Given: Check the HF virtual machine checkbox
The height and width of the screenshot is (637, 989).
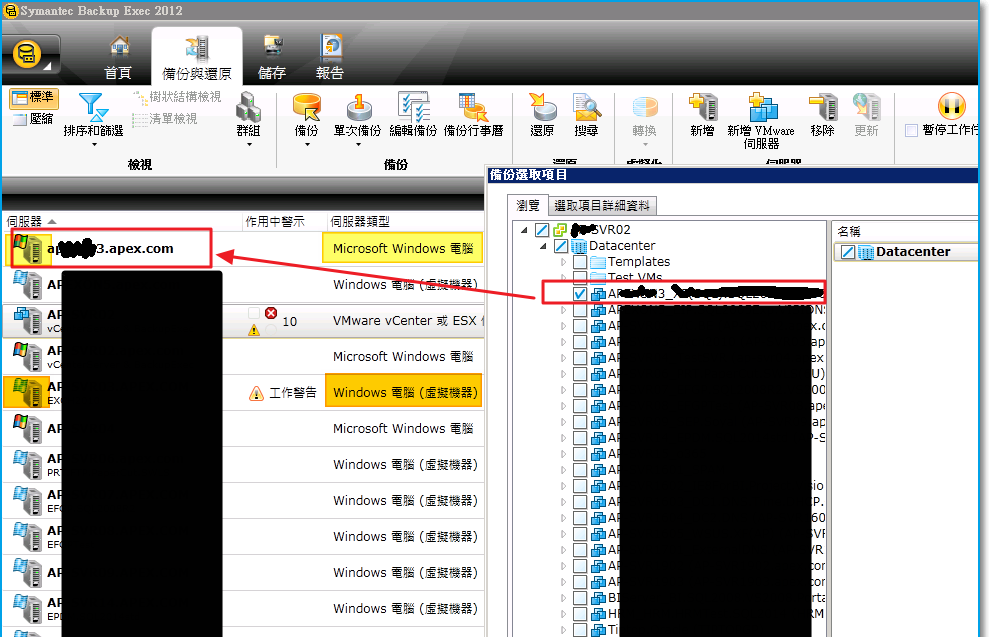Looking at the screenshot, I should (580, 613).
